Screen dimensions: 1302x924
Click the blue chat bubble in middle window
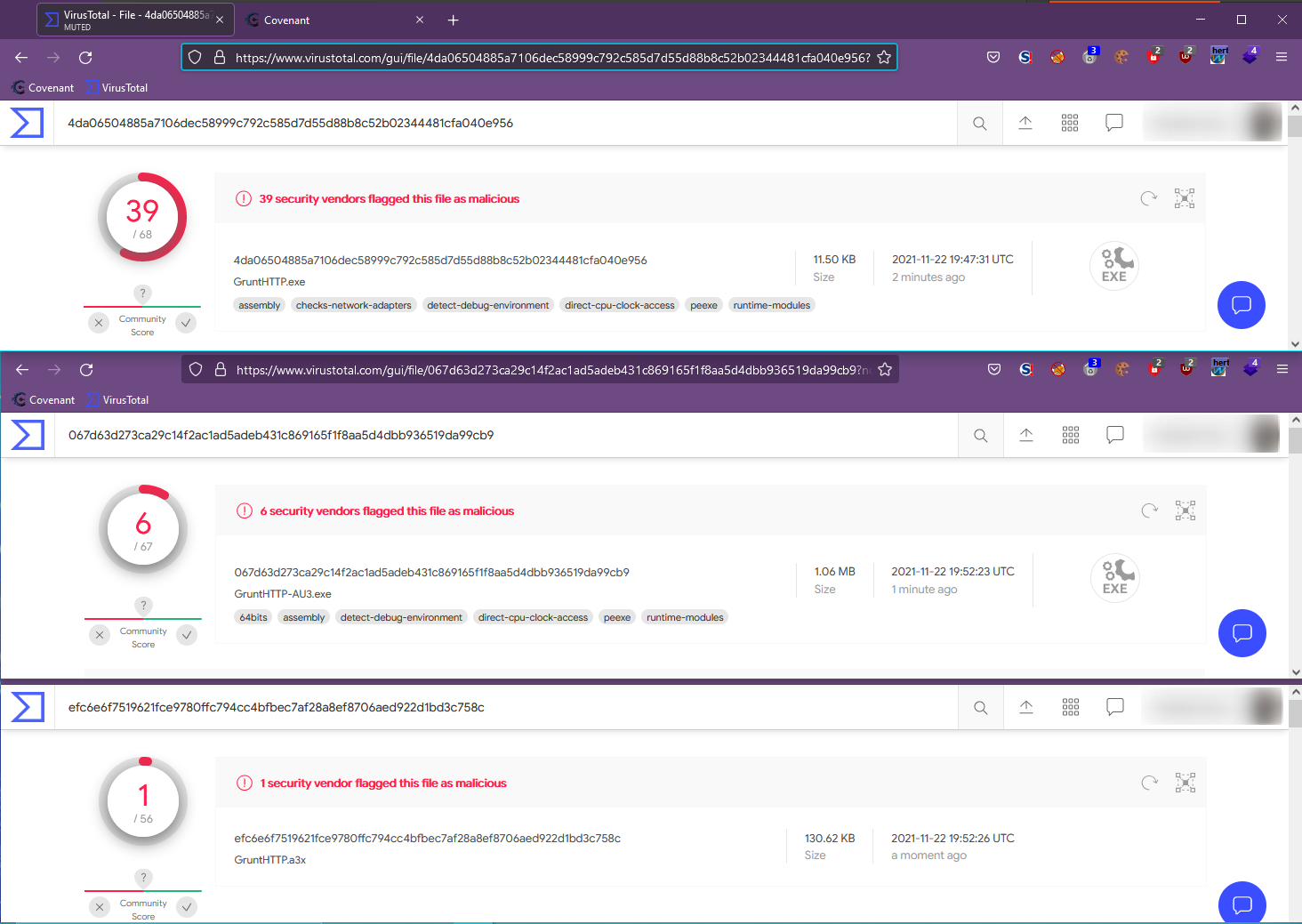pyautogui.click(x=1242, y=633)
